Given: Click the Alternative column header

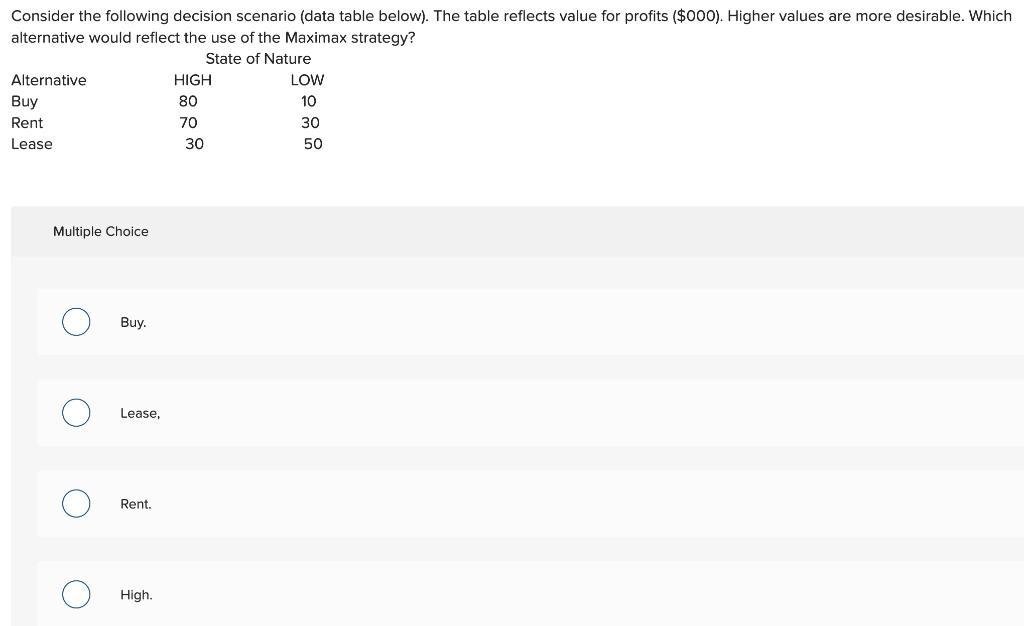Looking at the screenshot, I should click(x=49, y=80).
